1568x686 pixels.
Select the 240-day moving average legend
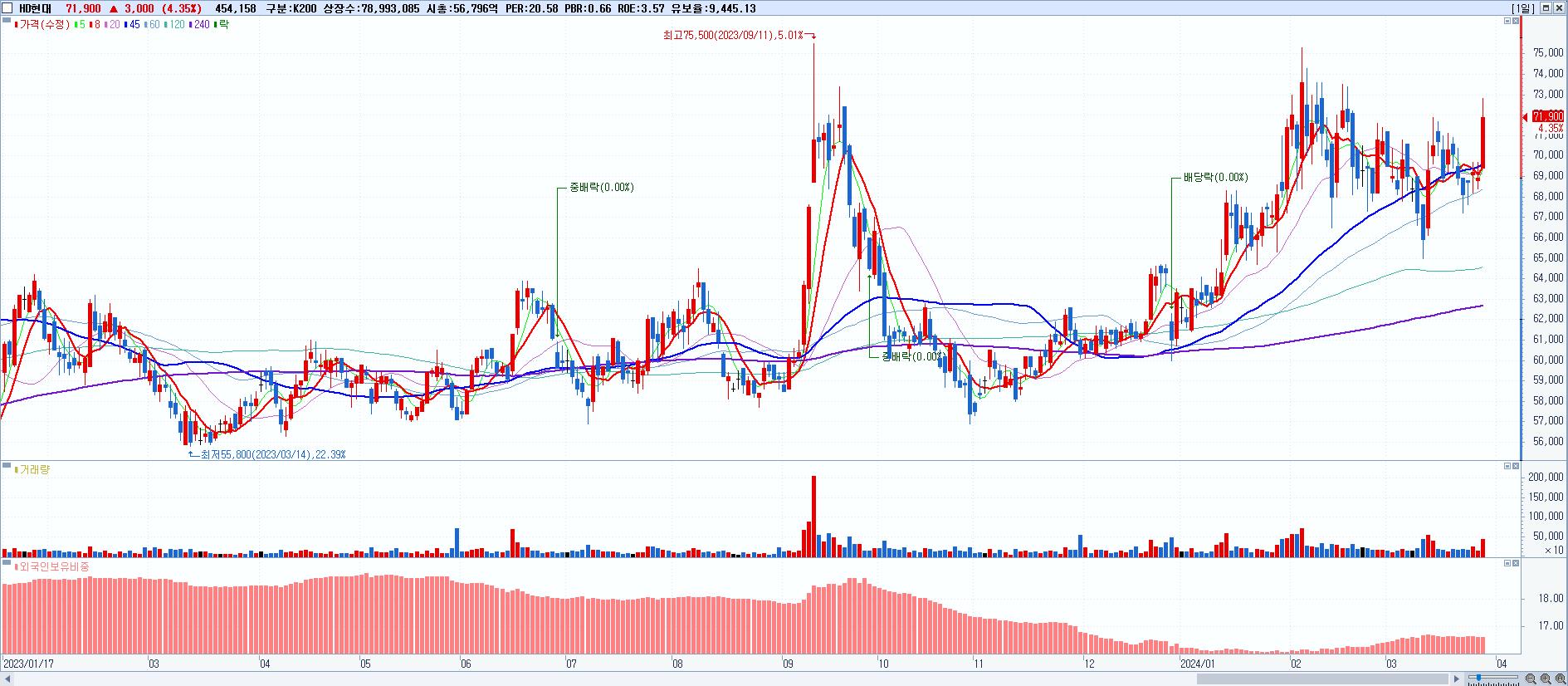(200, 25)
